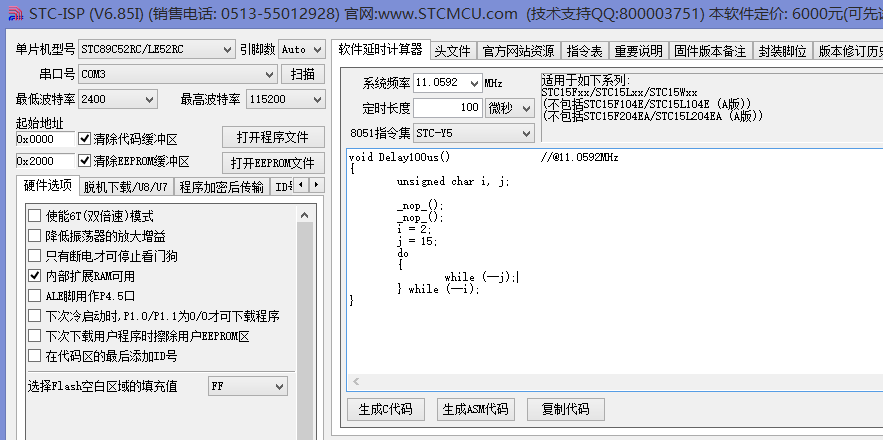Open the 最低波特率 2400 dropdown
883x440 pixels.
pyautogui.click(x=117, y=99)
